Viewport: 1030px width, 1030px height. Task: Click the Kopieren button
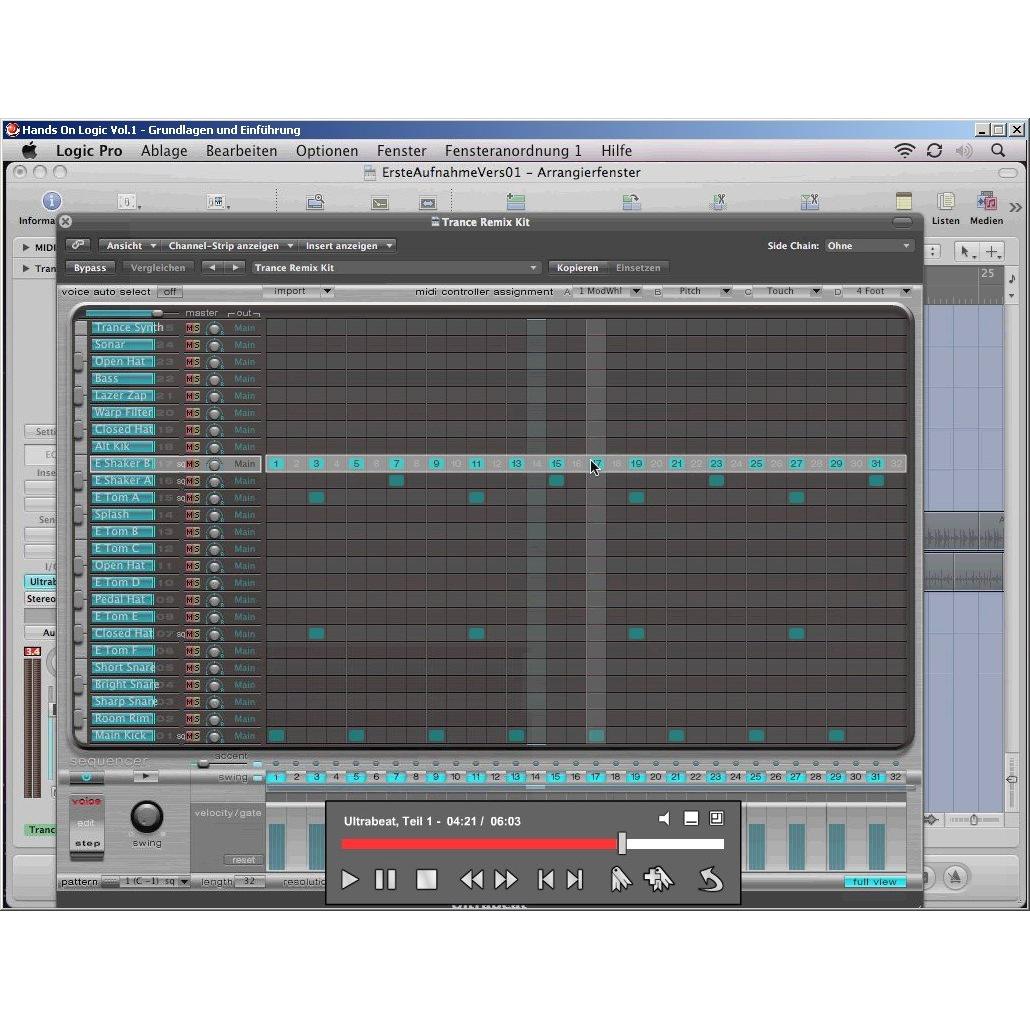point(577,267)
